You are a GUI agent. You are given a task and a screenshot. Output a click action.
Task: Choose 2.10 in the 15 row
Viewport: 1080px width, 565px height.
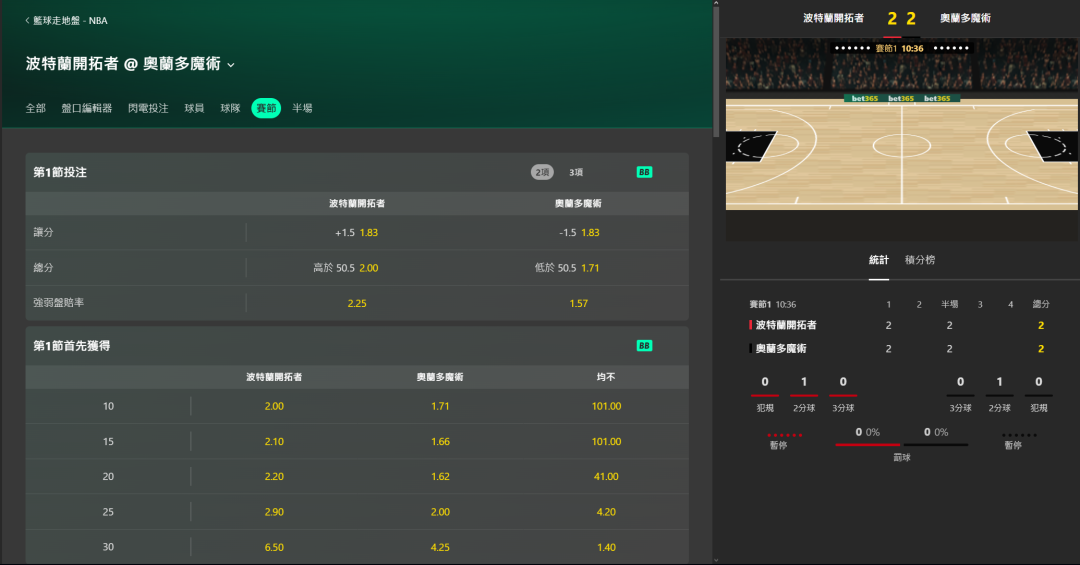pos(274,442)
